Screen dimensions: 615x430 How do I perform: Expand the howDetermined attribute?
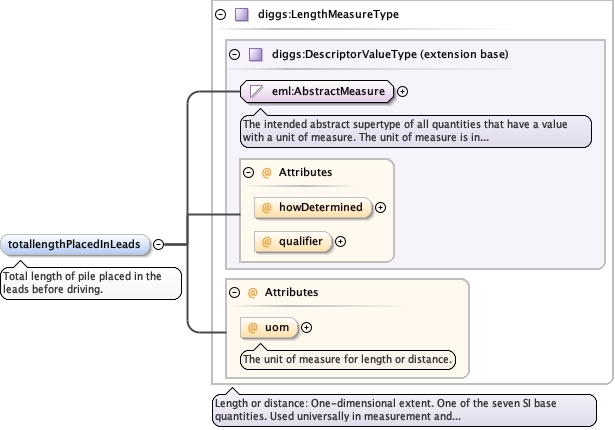[380, 208]
